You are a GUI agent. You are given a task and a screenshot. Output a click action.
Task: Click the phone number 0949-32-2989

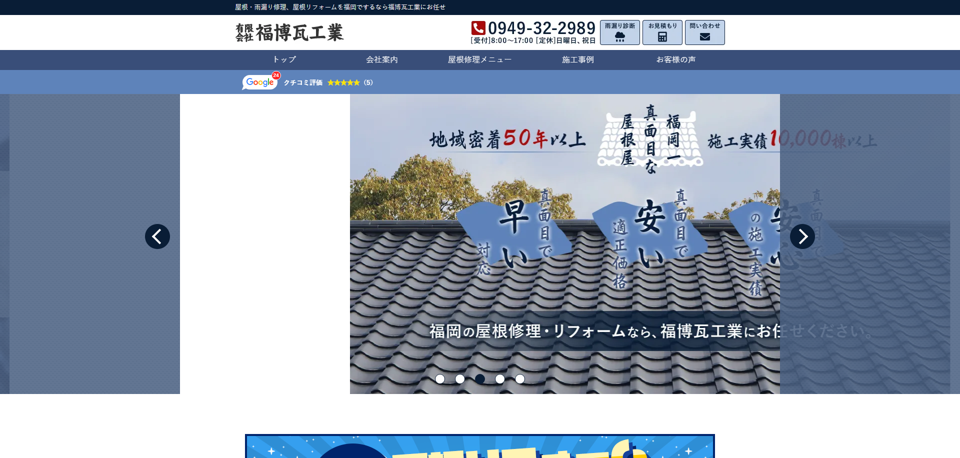541,28
